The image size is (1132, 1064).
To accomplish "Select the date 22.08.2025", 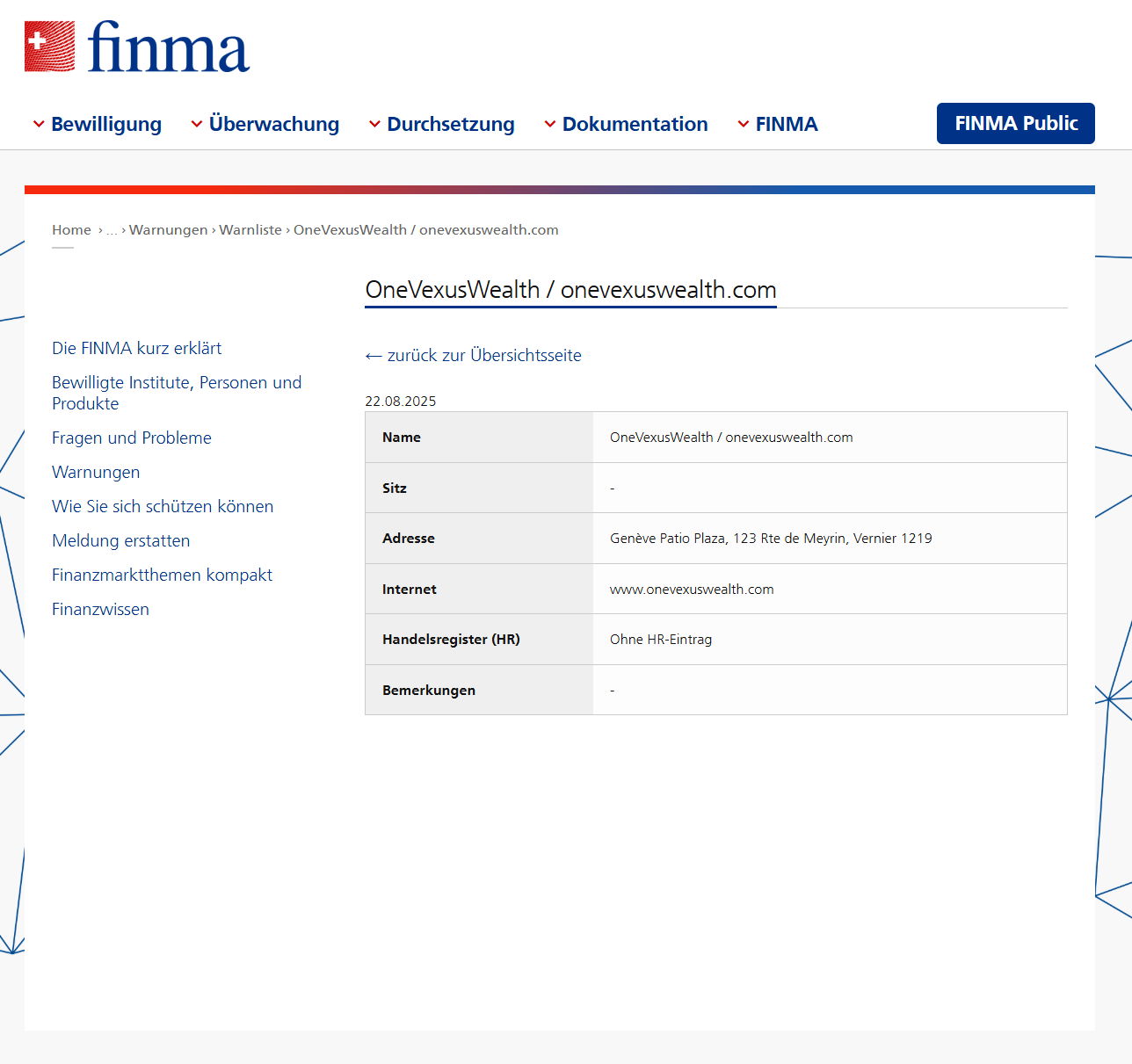I will [401, 401].
